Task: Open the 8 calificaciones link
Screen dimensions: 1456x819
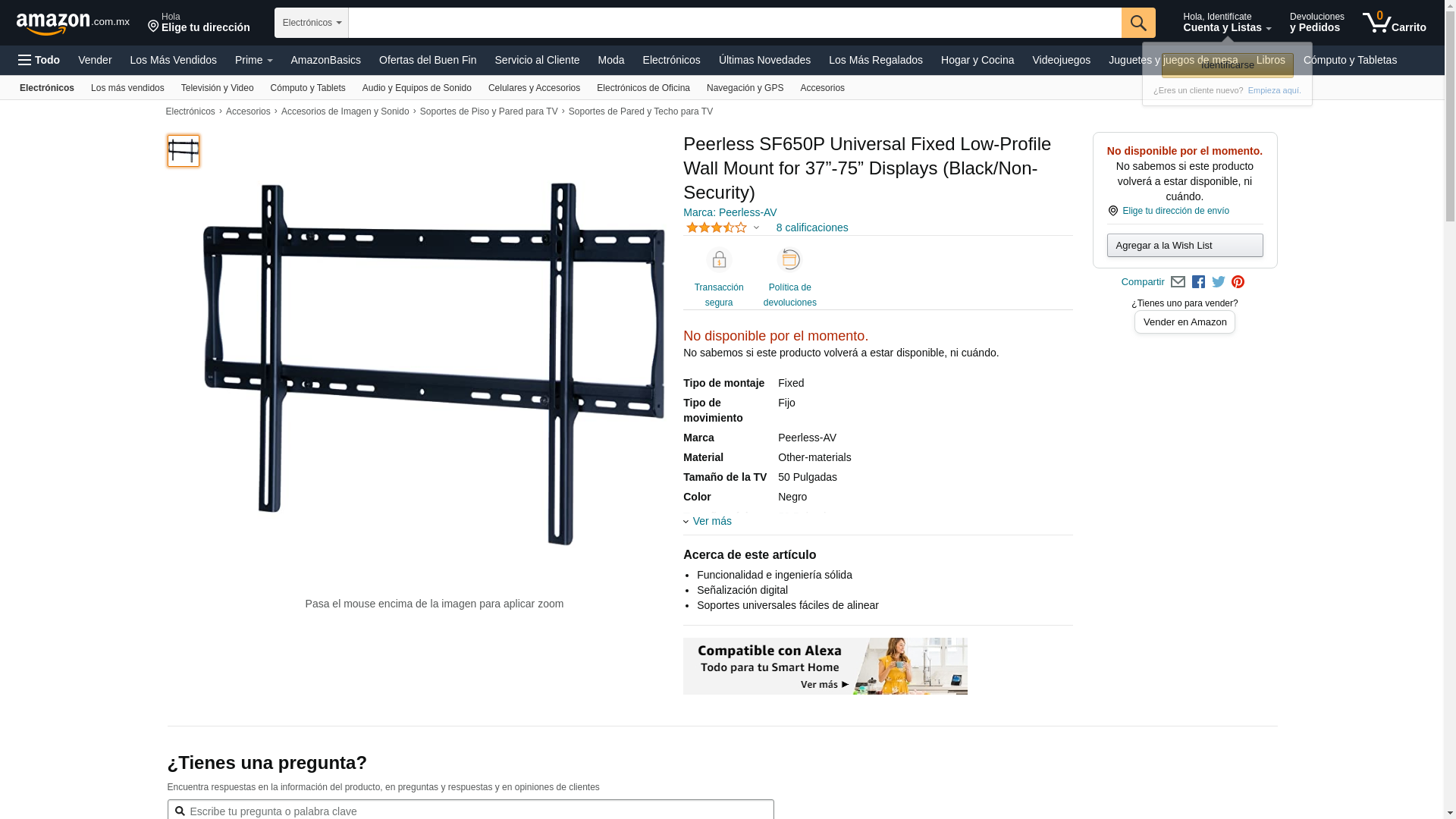Action: click(x=812, y=227)
